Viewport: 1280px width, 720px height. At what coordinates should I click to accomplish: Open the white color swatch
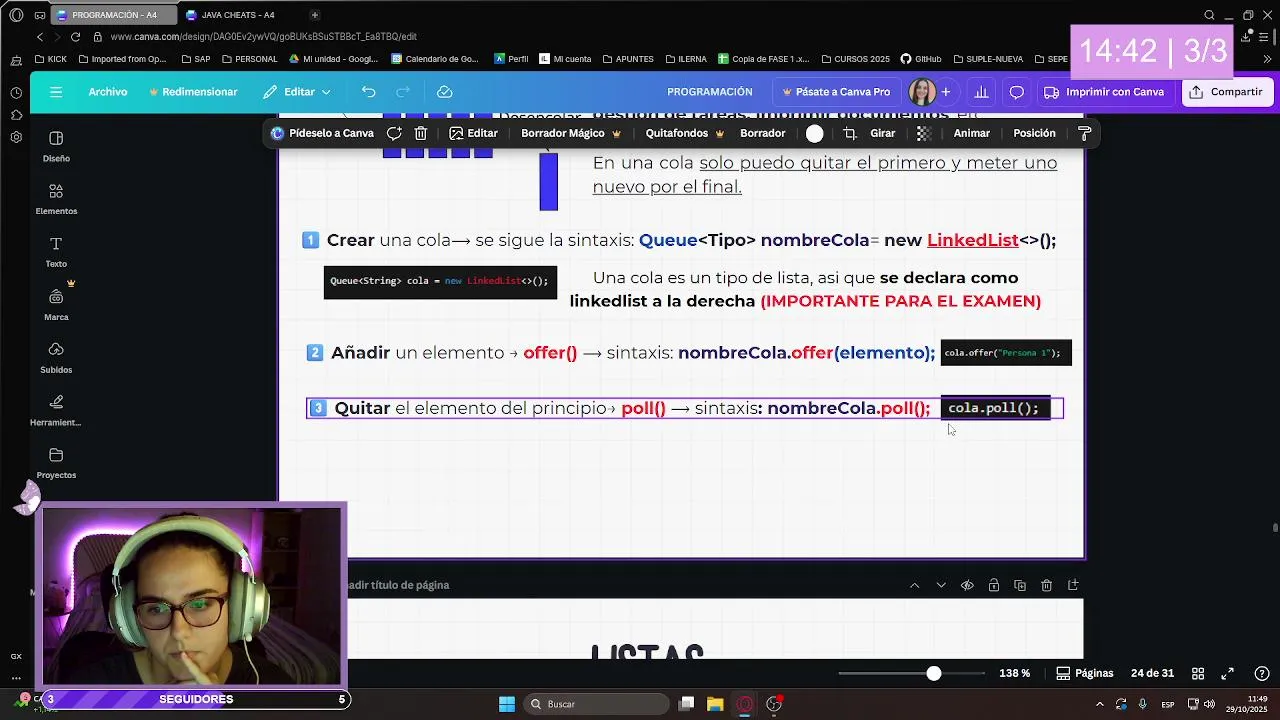click(x=815, y=134)
